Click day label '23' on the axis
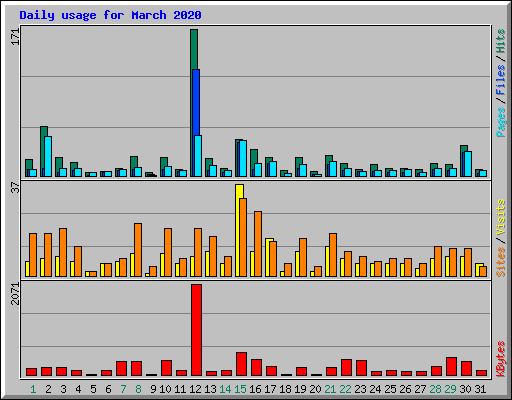 coord(360,389)
